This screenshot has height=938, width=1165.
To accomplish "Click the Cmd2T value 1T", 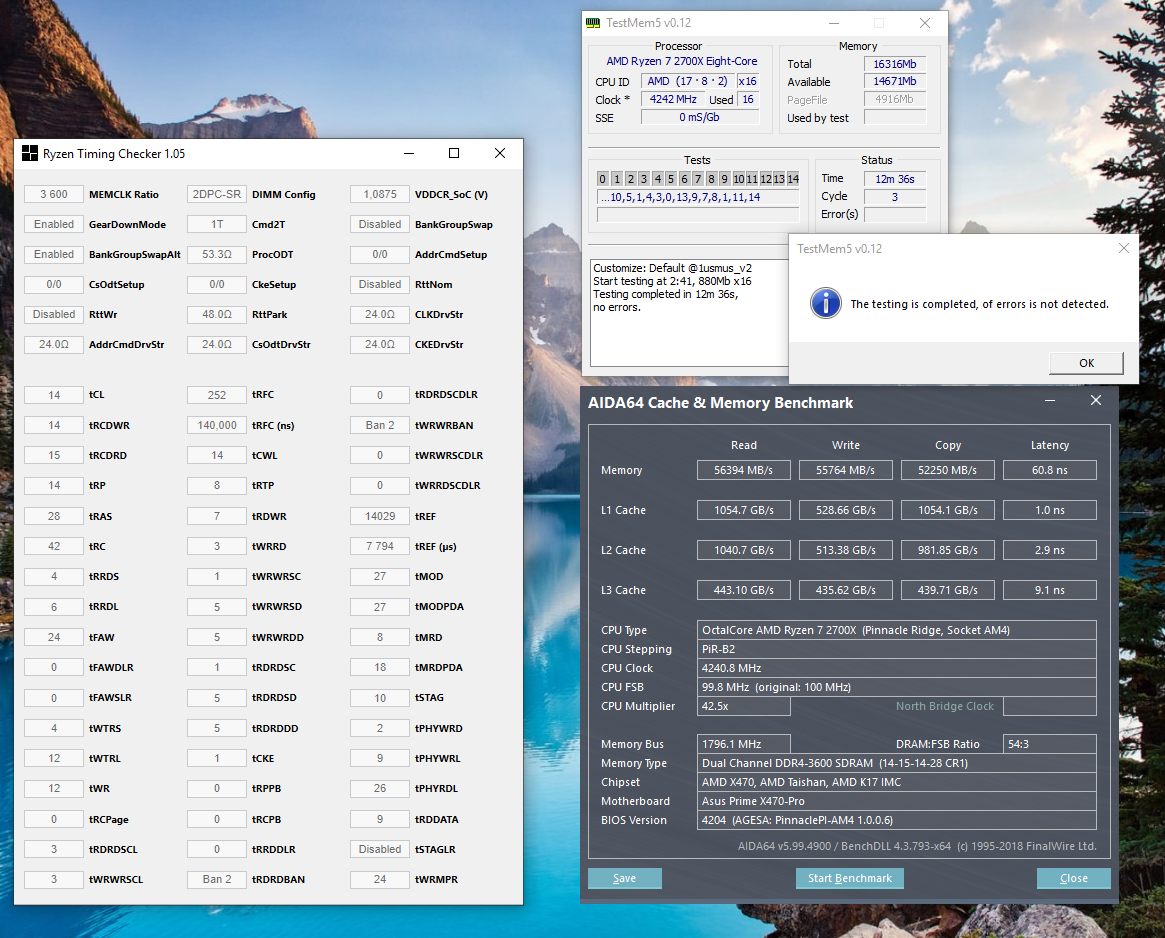I will [217, 224].
